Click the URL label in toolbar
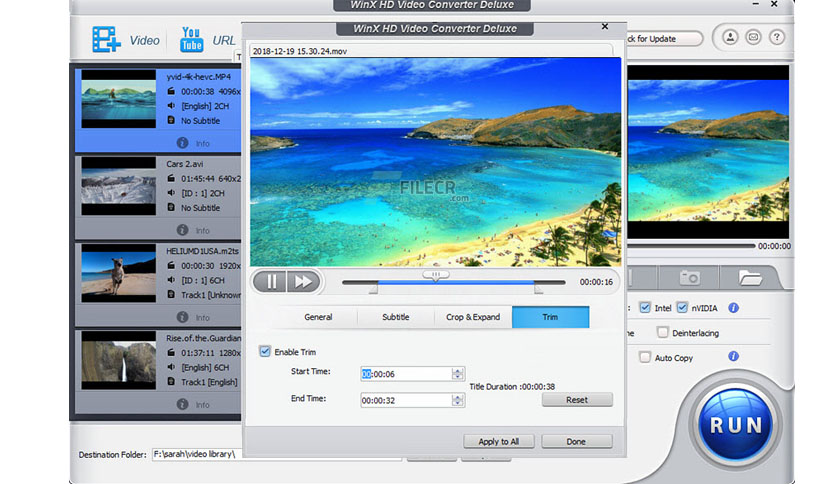This screenshot has height=484, width=836. point(224,41)
